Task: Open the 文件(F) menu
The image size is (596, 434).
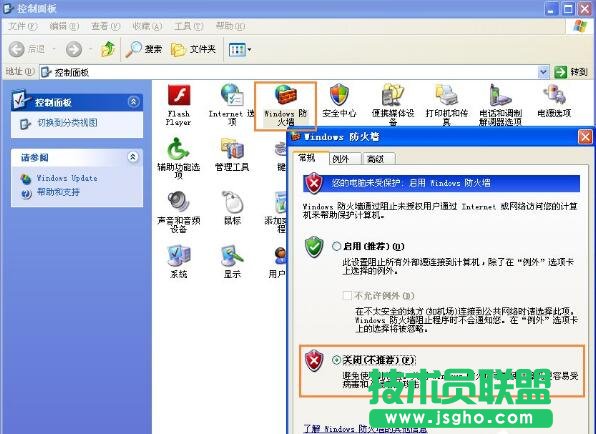Action: click(x=23, y=26)
